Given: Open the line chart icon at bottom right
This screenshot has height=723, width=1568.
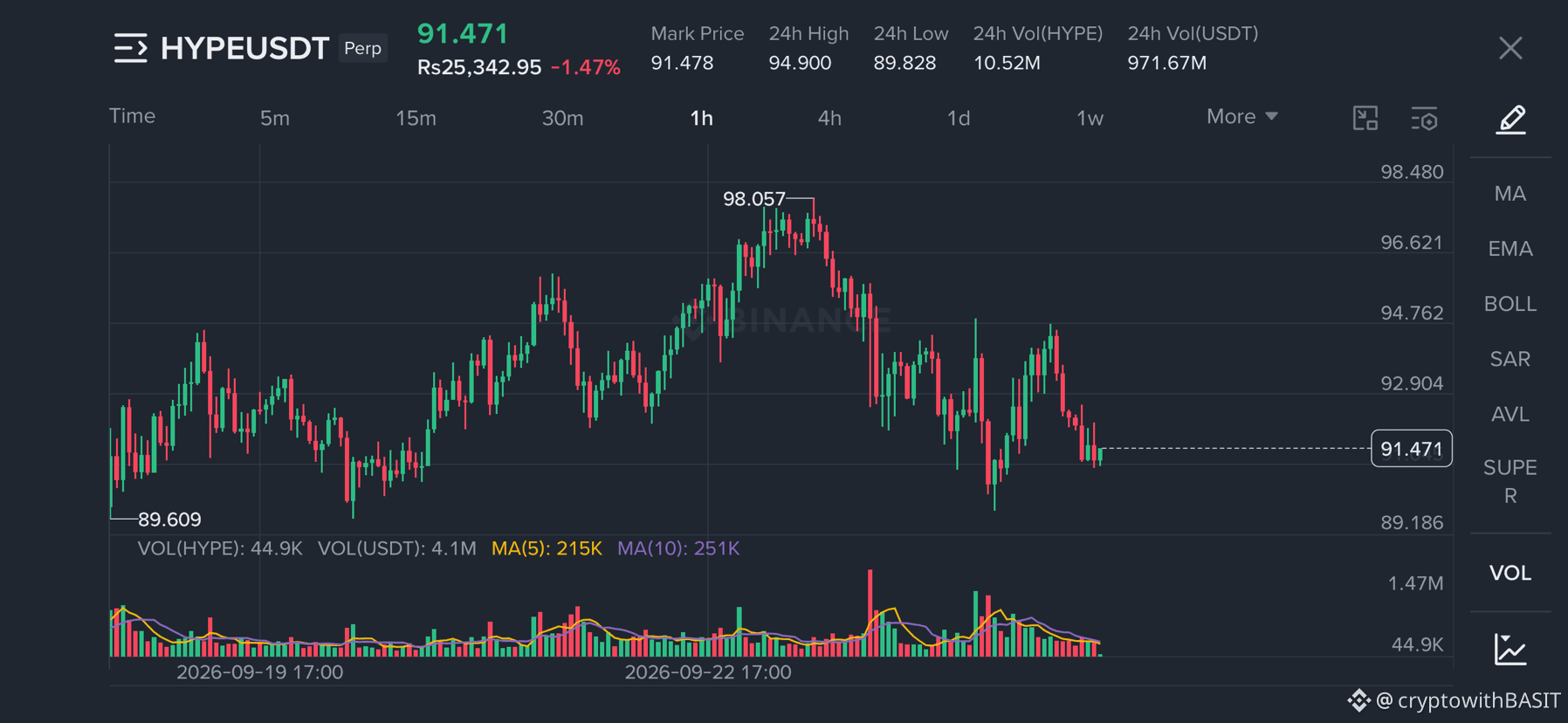Looking at the screenshot, I should click(x=1510, y=649).
